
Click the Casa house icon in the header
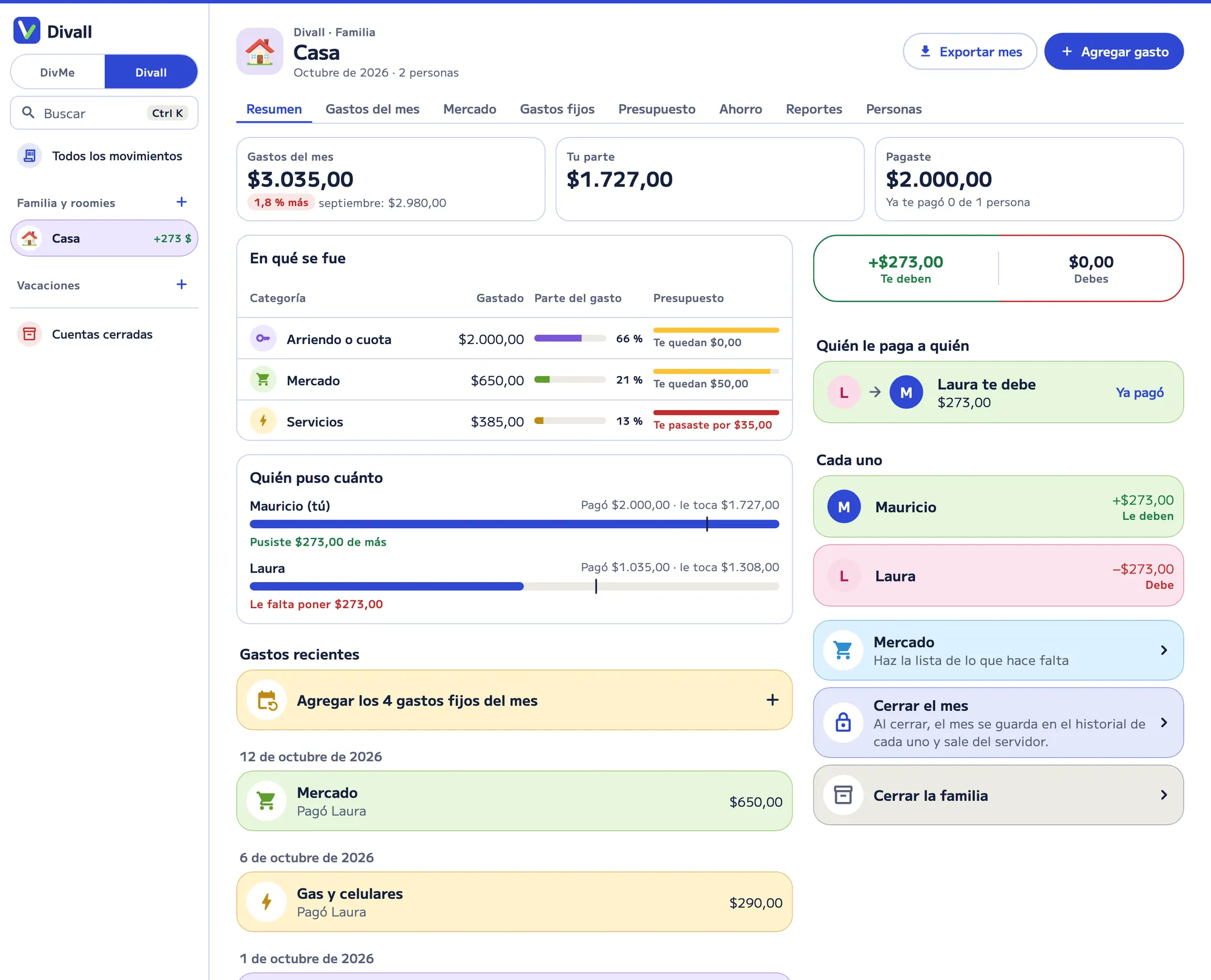coord(260,51)
